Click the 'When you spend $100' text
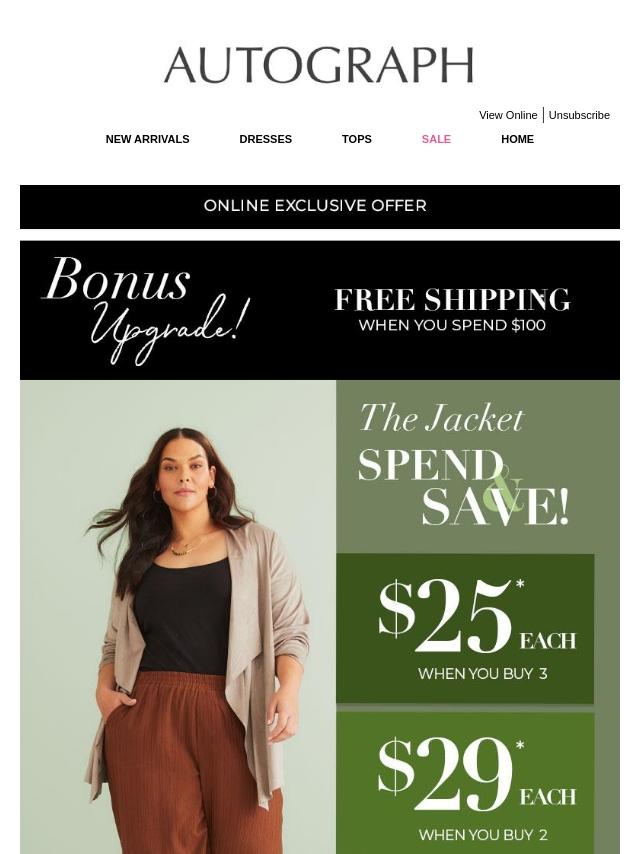The height and width of the screenshot is (854, 640). 452,325
